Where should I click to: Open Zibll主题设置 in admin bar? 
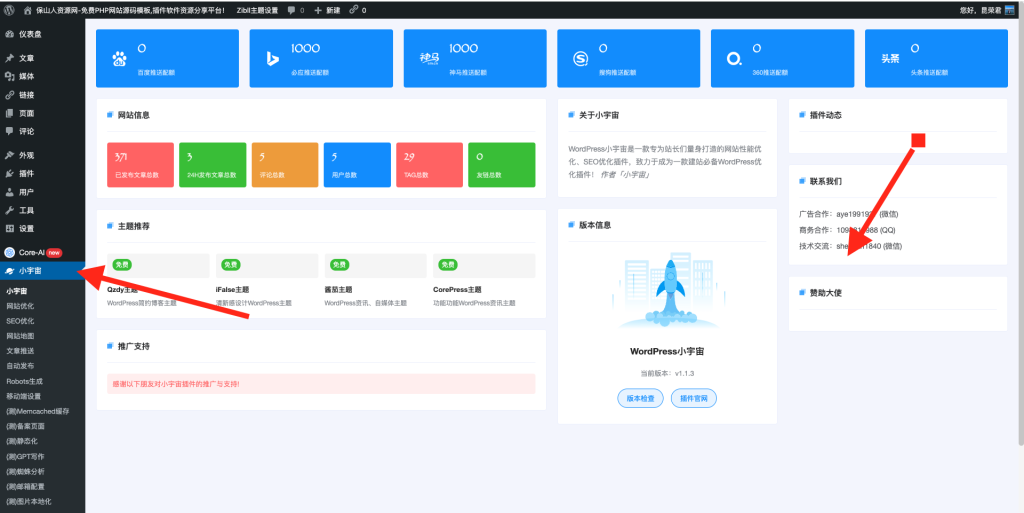(257, 10)
